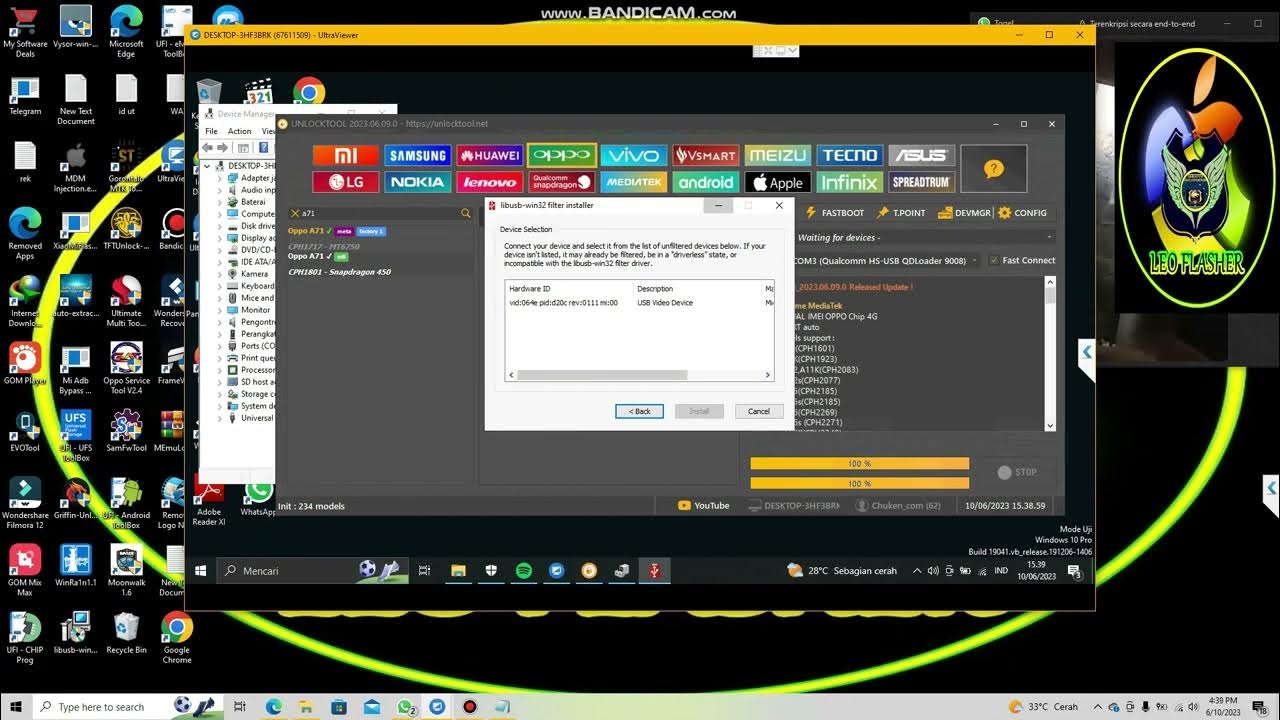Click the upper 100 % progress bar

(x=860, y=464)
